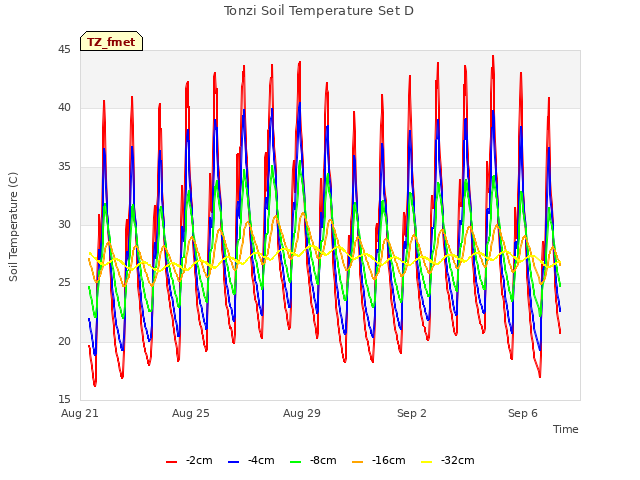Screen dimensions: 640x480
Task: Click the green -8cm legend color marker
Action: [296, 462]
